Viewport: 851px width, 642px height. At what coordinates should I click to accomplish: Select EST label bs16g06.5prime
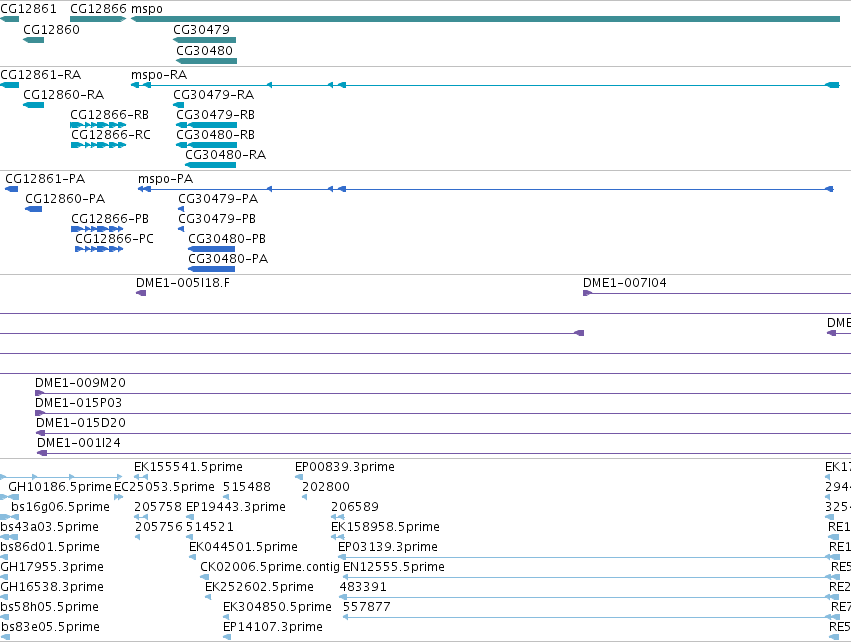pyautogui.click(x=60, y=507)
